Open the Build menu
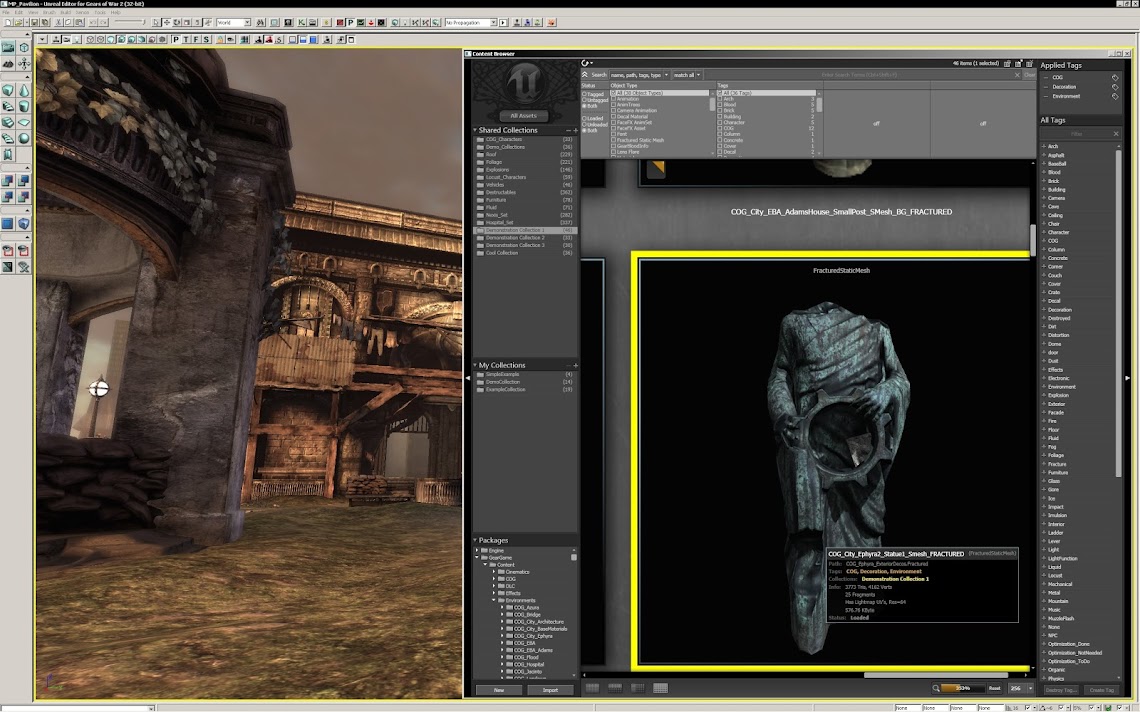 tap(65, 12)
